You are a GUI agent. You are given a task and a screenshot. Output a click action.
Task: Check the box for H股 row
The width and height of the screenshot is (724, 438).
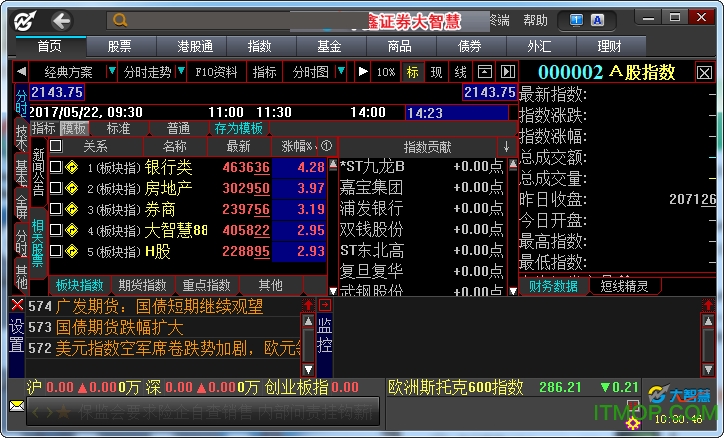(56, 251)
